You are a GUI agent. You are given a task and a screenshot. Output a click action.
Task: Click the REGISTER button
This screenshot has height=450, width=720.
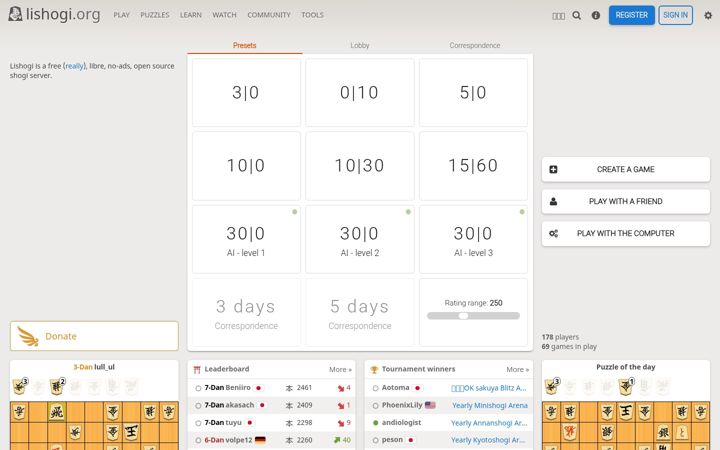(631, 15)
